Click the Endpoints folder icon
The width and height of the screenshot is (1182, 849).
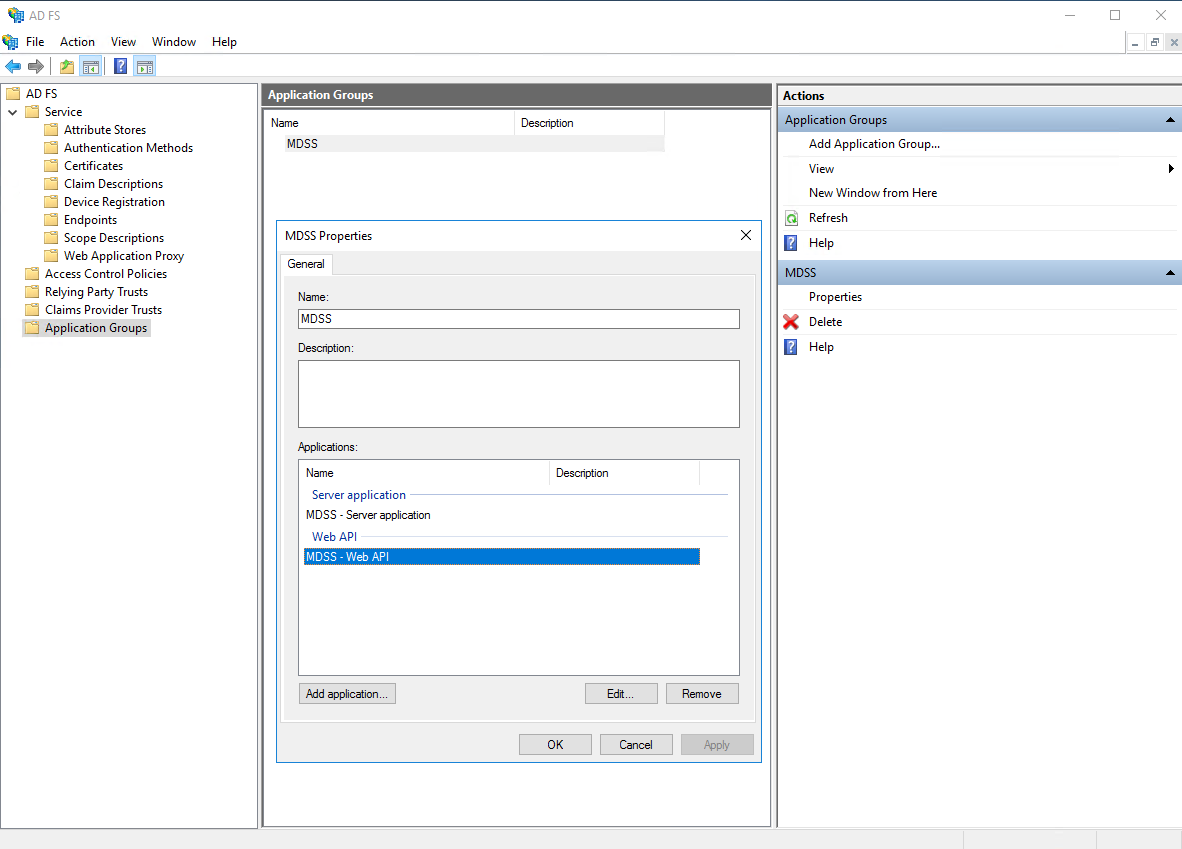tap(51, 219)
